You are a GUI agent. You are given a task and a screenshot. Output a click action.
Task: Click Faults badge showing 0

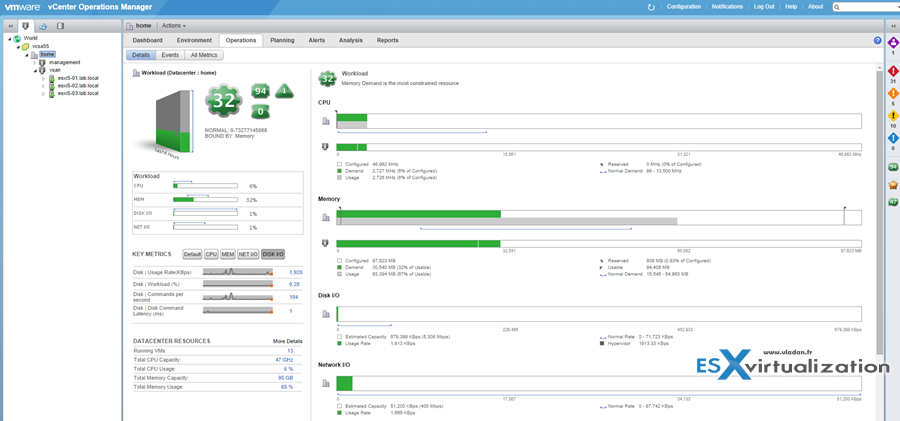click(x=261, y=111)
